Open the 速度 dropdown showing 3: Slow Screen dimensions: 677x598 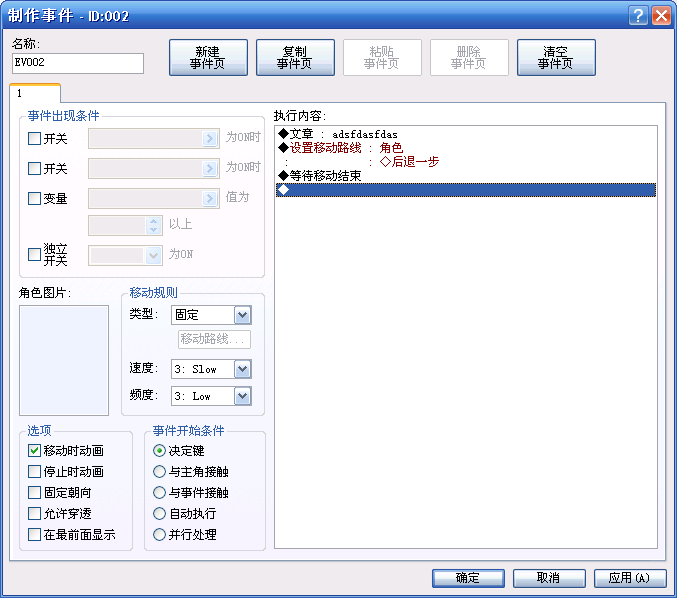pyautogui.click(x=211, y=369)
